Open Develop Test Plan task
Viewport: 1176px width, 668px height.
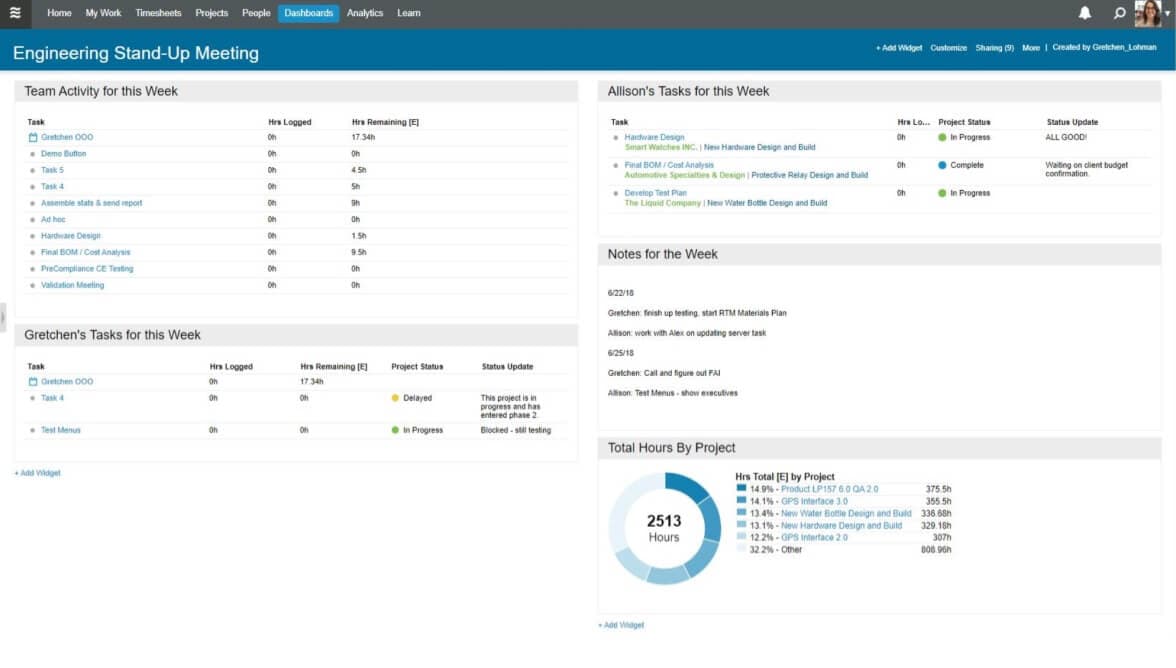pos(656,193)
